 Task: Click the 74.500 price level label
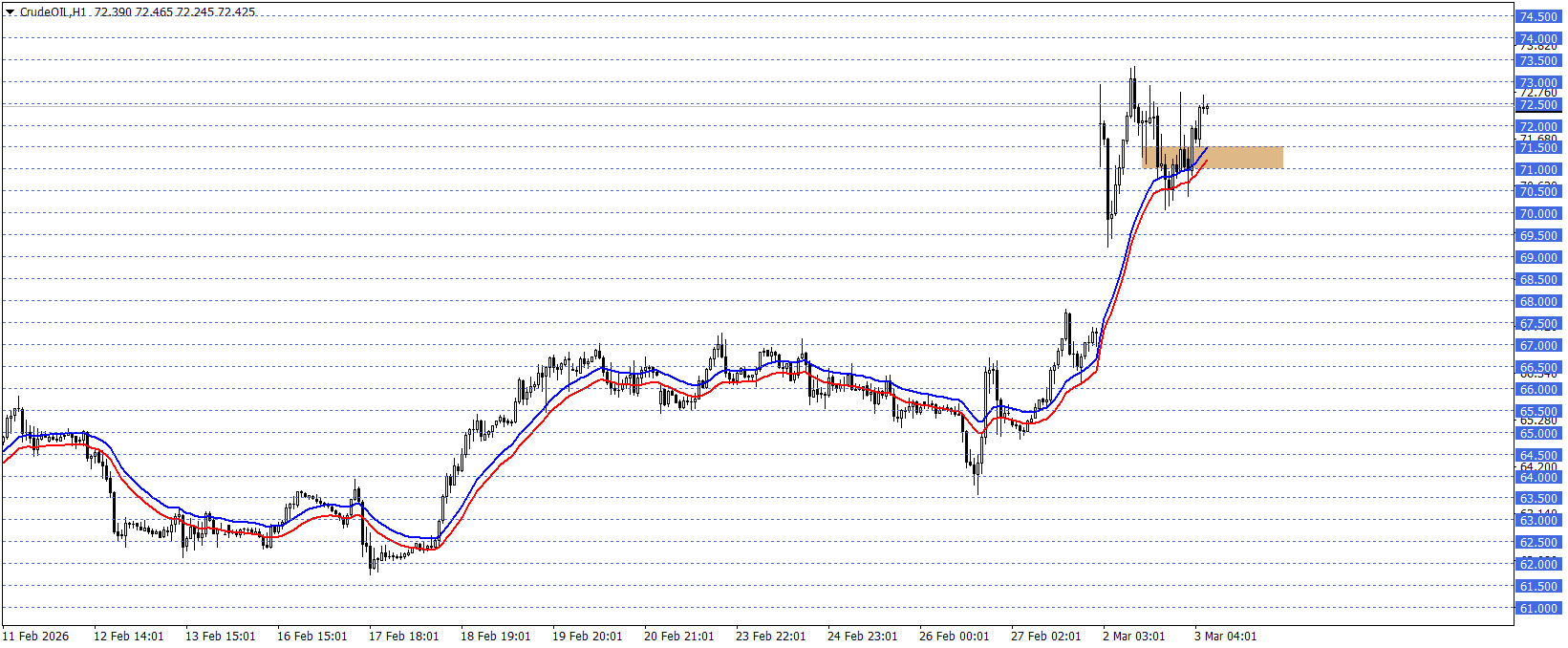pos(1538,16)
